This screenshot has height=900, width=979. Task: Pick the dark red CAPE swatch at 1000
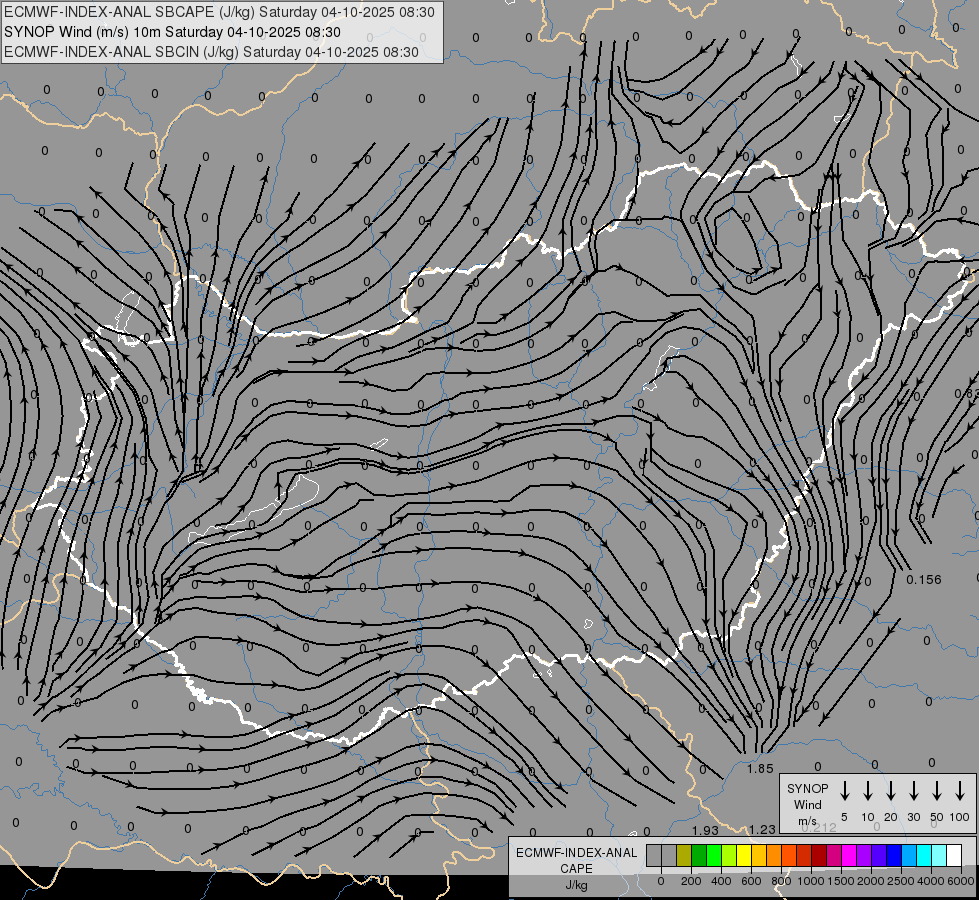pos(819,855)
